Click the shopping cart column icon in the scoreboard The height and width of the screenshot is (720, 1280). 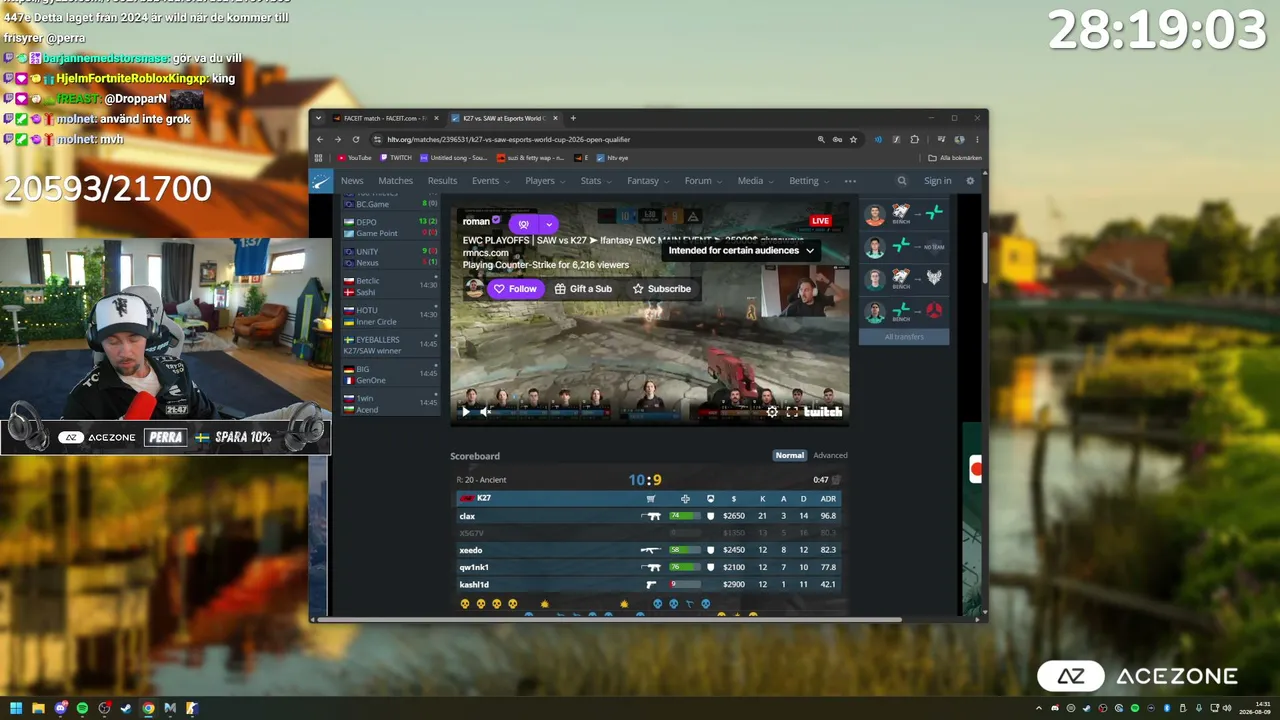(x=651, y=498)
